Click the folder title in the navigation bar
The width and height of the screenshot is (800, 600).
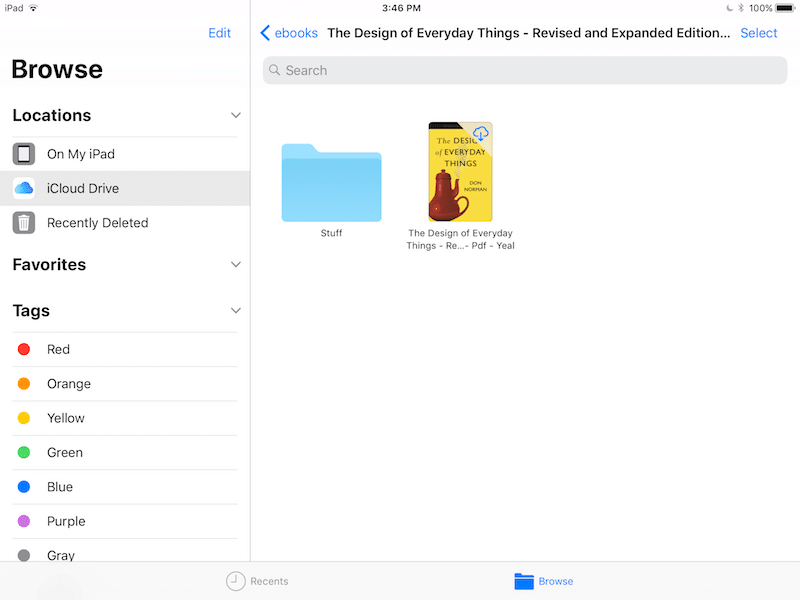(x=529, y=33)
